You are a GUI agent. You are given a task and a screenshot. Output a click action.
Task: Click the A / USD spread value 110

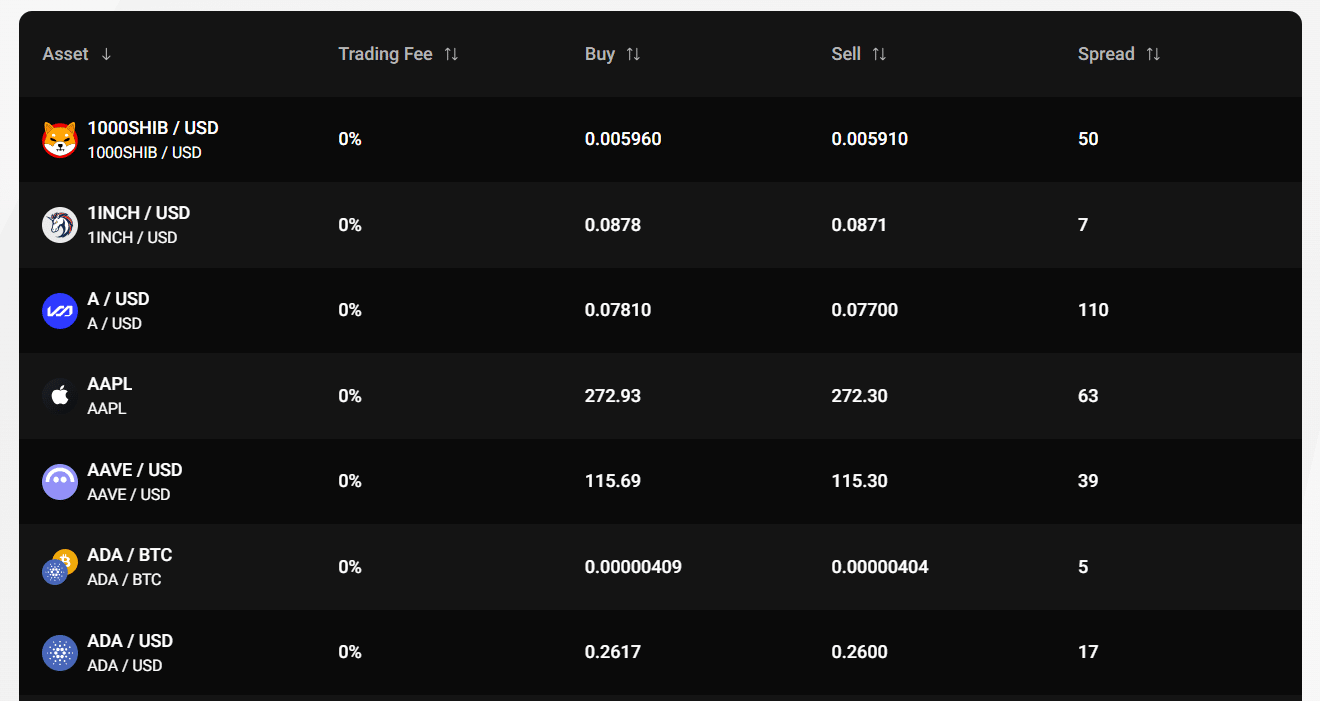click(1093, 310)
